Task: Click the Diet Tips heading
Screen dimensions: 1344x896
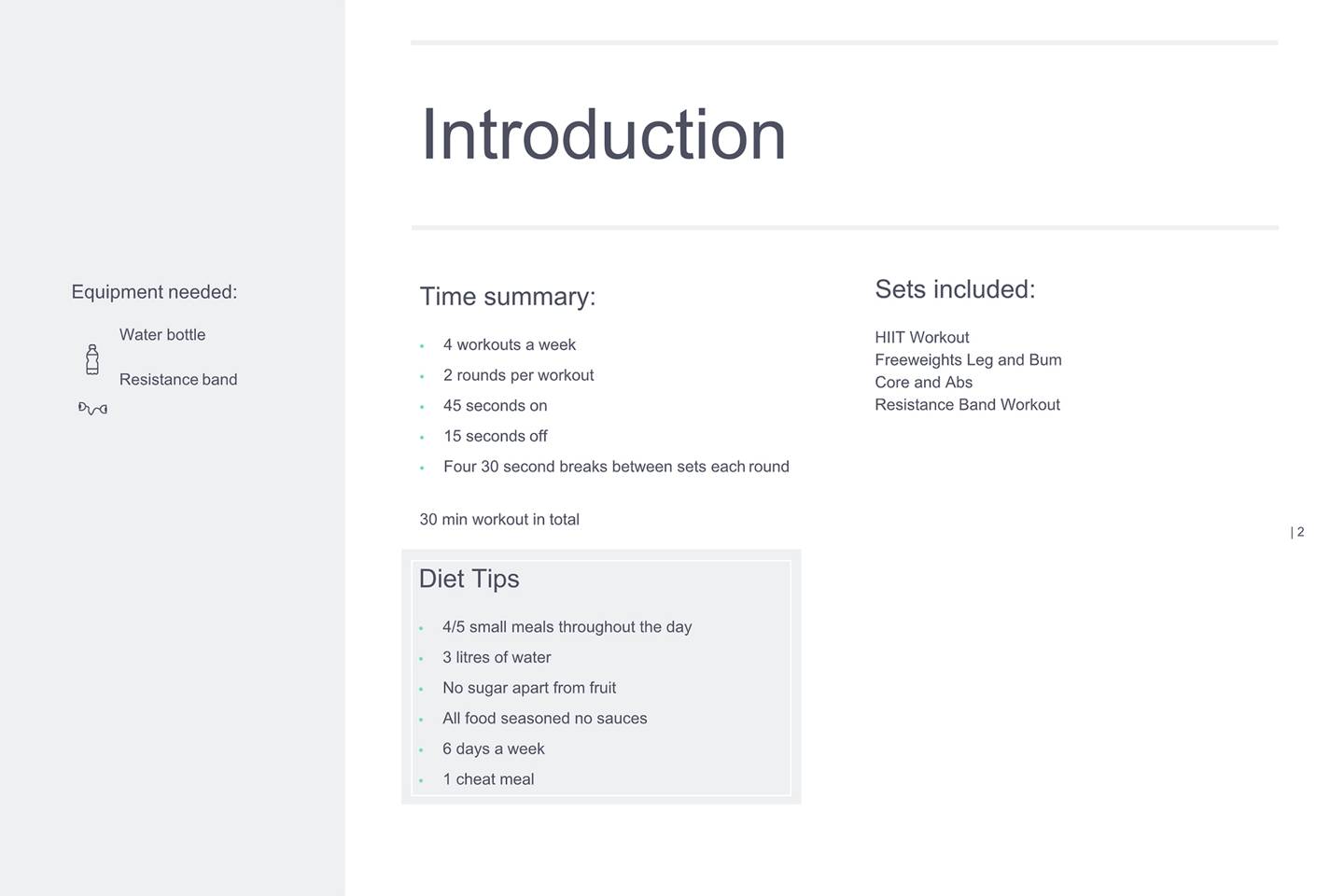Action: pyautogui.click(x=469, y=579)
